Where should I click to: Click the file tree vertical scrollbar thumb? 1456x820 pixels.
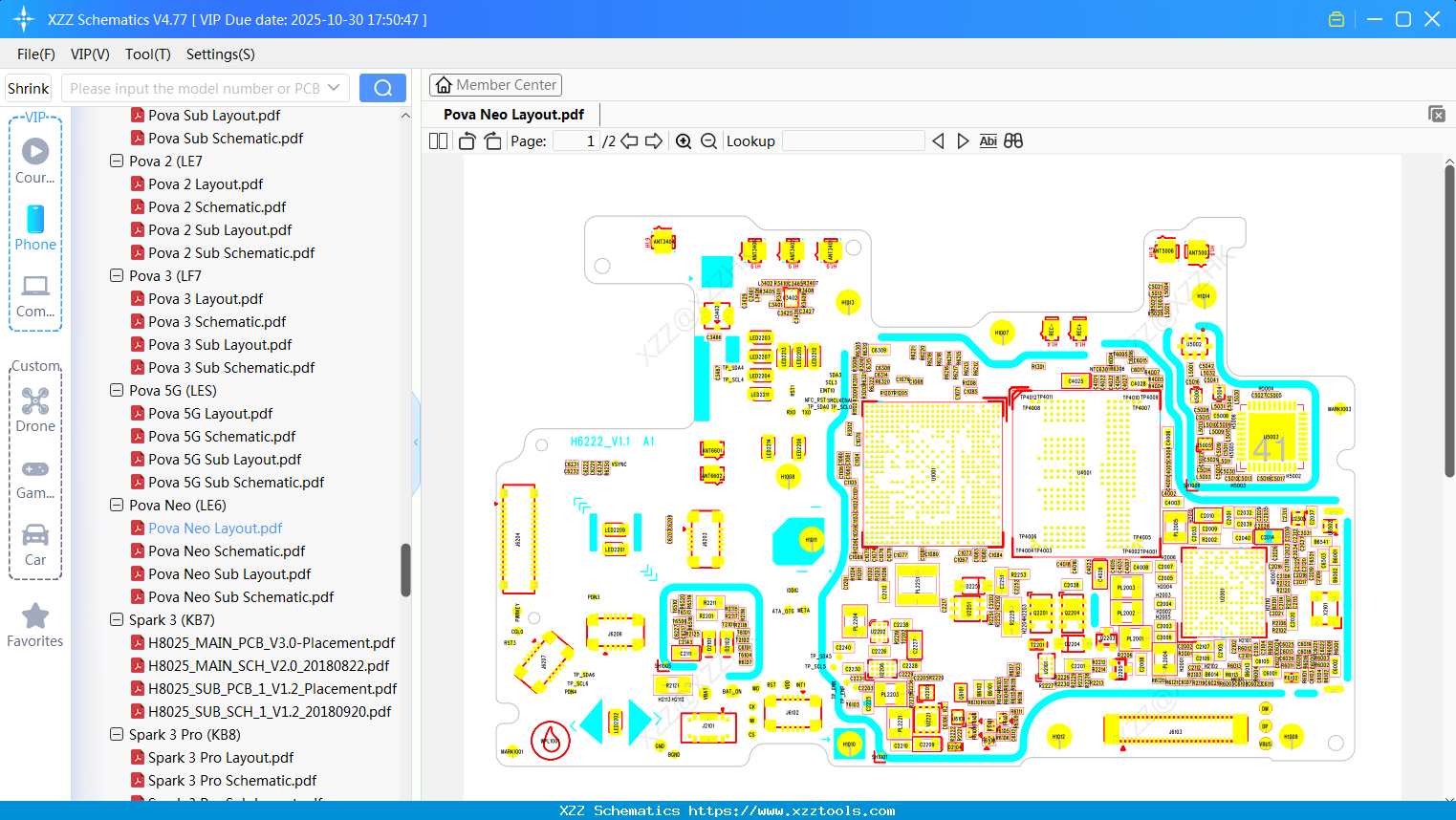tap(405, 570)
